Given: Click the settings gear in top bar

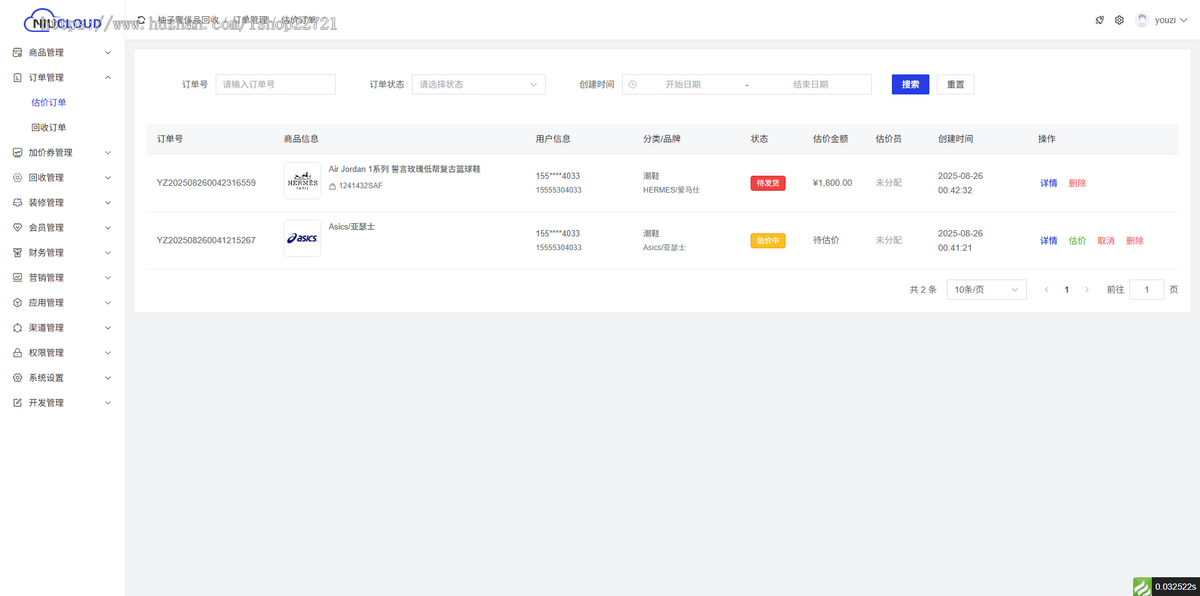Looking at the screenshot, I should 1119,19.
